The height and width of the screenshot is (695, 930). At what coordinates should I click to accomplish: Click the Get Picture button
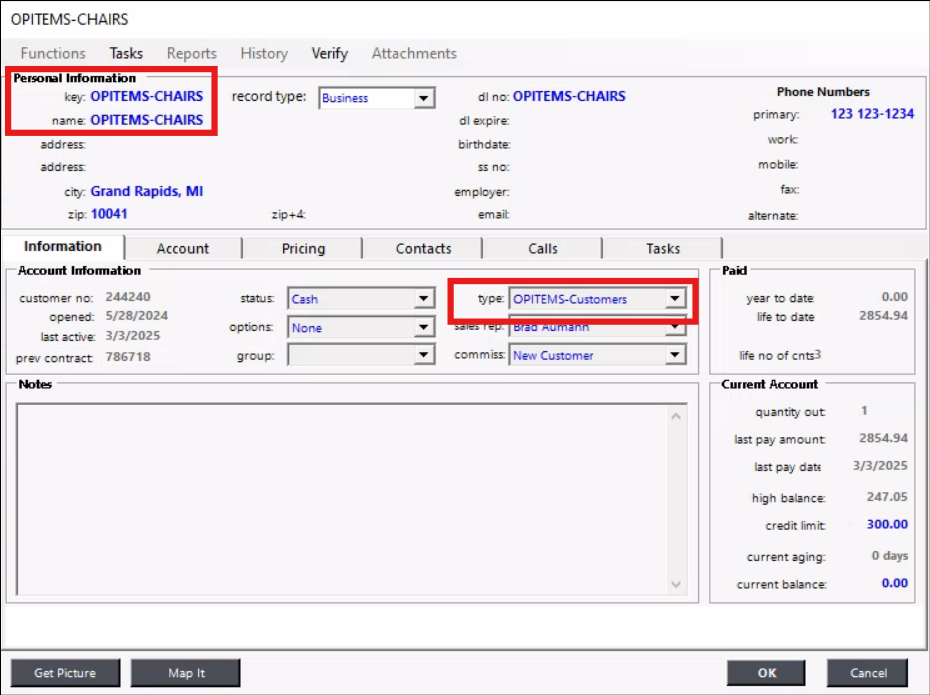click(x=65, y=673)
